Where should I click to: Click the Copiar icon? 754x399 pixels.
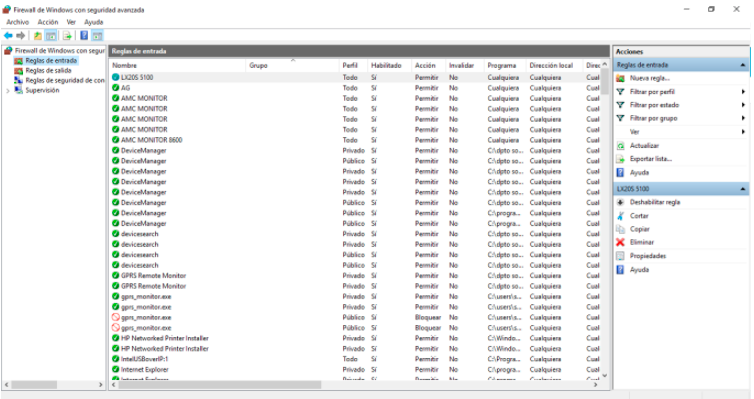621,229
